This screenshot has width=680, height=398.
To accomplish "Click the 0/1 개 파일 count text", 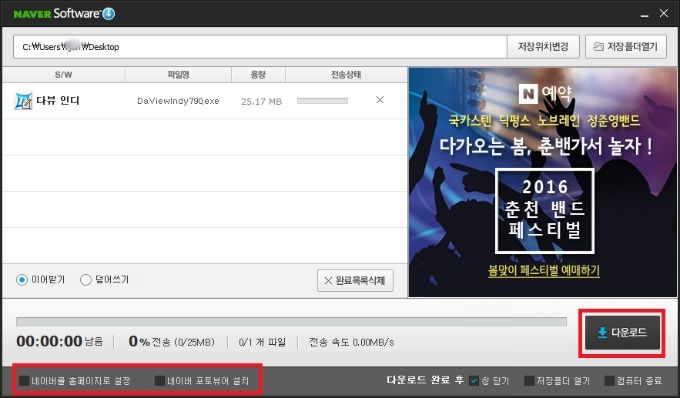I will (262, 342).
